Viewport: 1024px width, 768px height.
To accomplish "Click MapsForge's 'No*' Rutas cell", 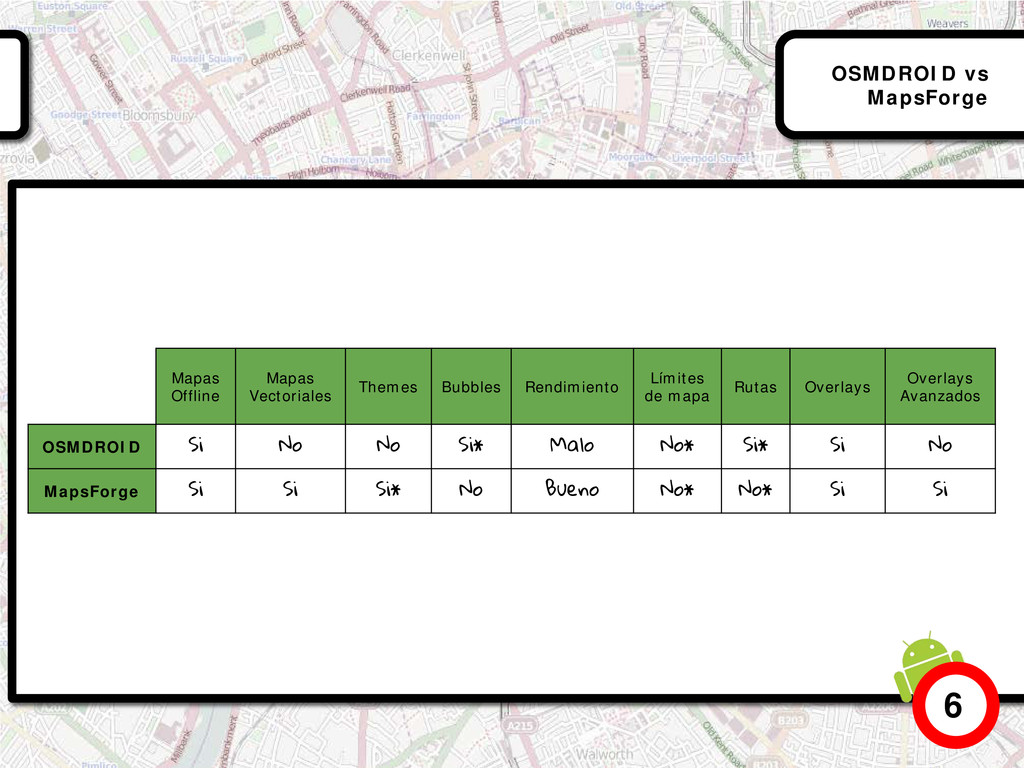I will [756, 490].
